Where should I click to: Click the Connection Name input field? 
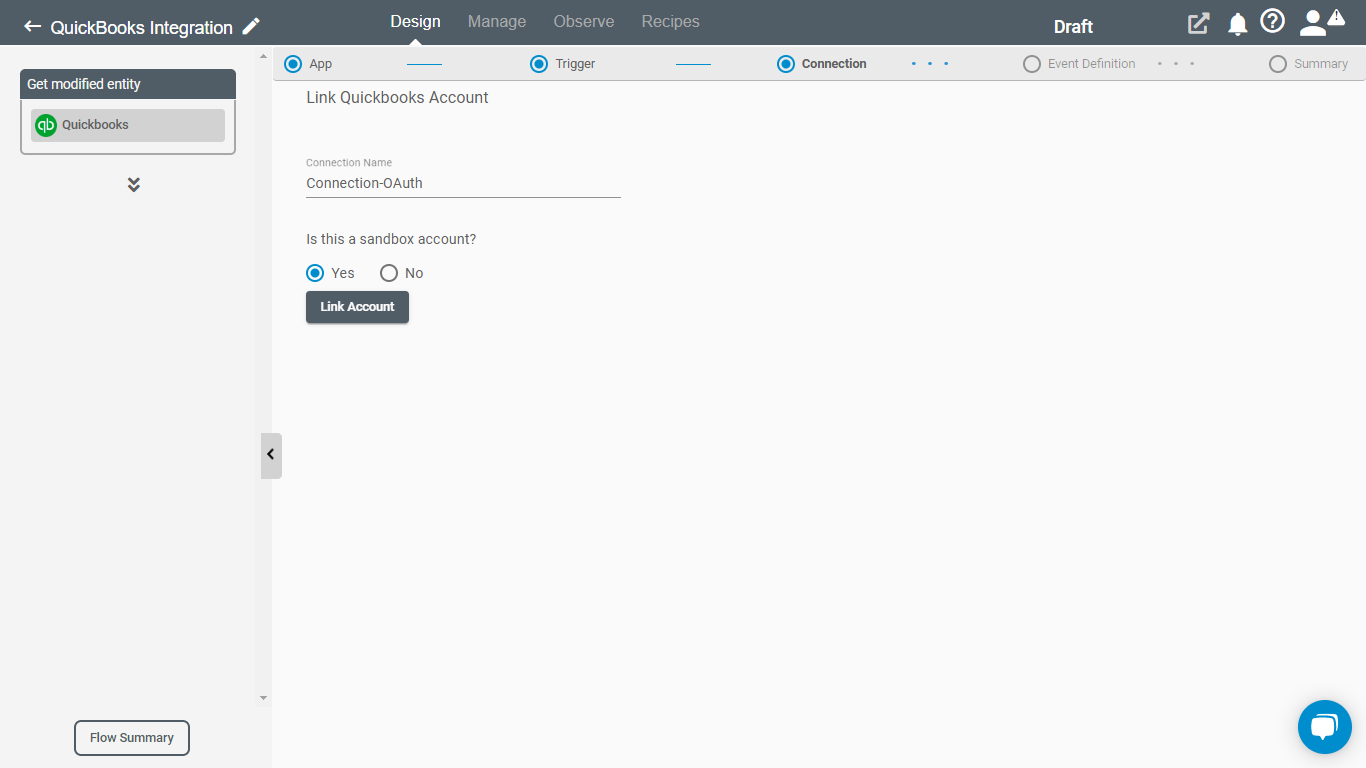point(463,183)
